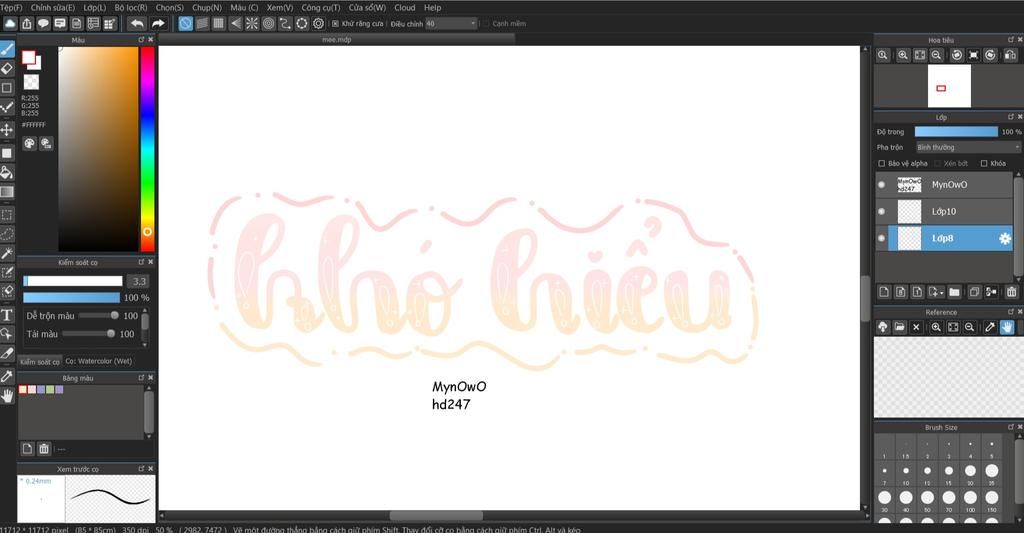This screenshot has height=533, width=1024.
Task: Click the rainbow hue bar
Action: [x=148, y=149]
